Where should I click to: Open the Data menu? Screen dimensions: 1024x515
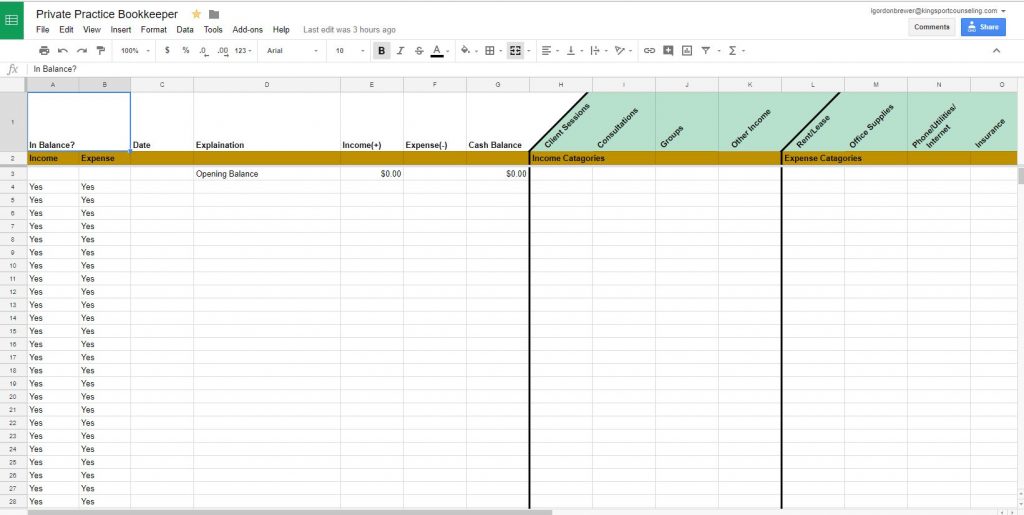point(185,30)
